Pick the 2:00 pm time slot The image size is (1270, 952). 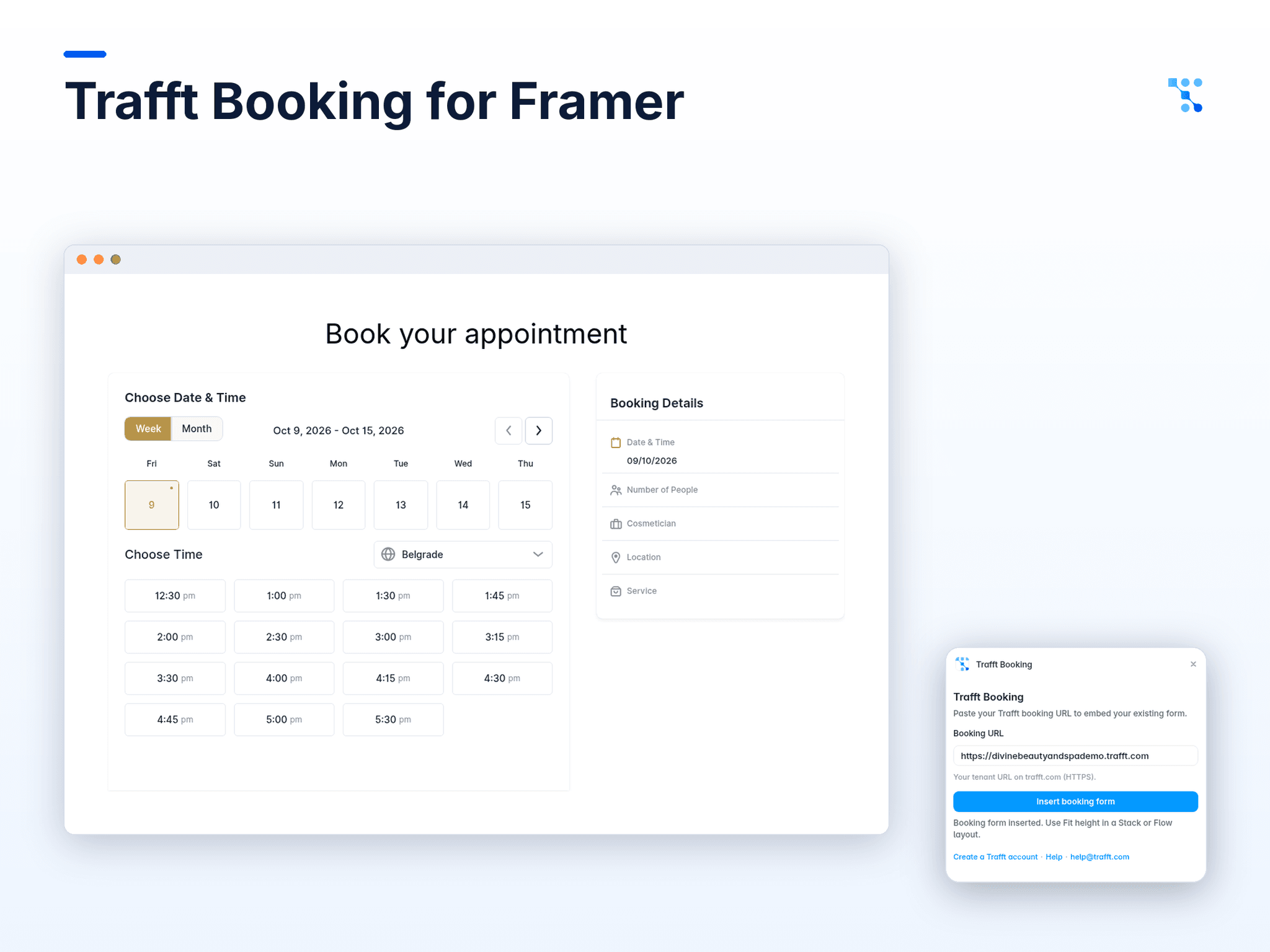[x=175, y=637]
